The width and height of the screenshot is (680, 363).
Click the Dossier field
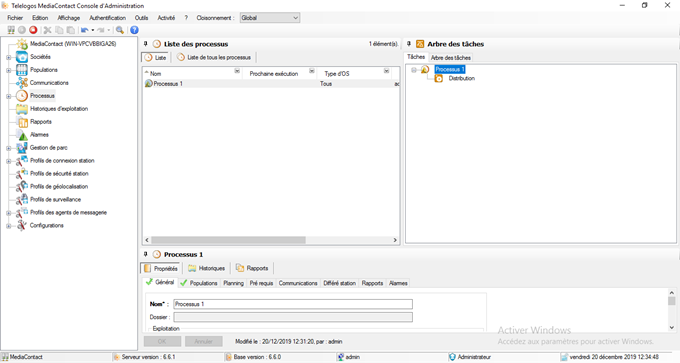293,317
